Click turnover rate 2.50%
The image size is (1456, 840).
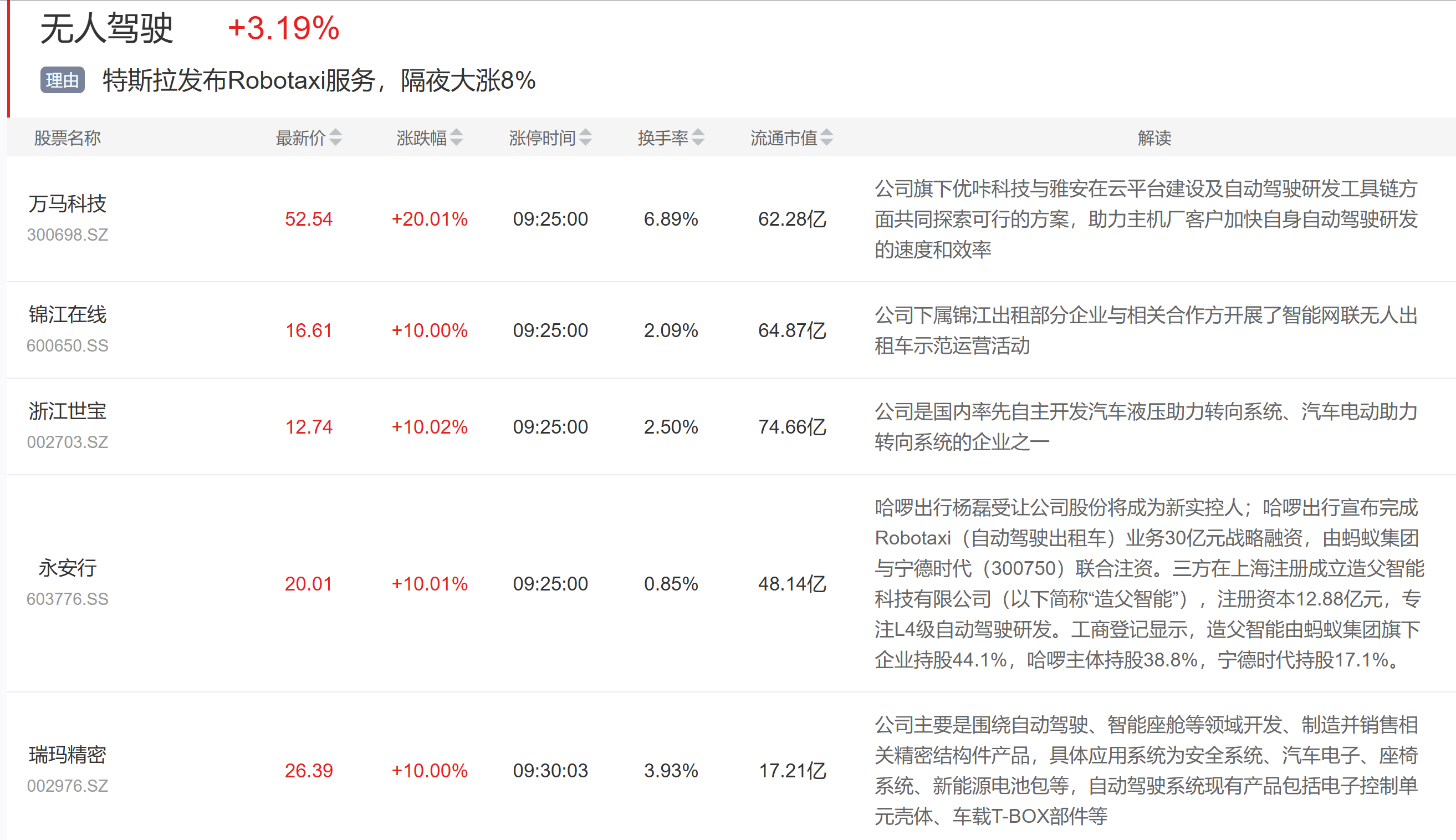[x=671, y=427]
